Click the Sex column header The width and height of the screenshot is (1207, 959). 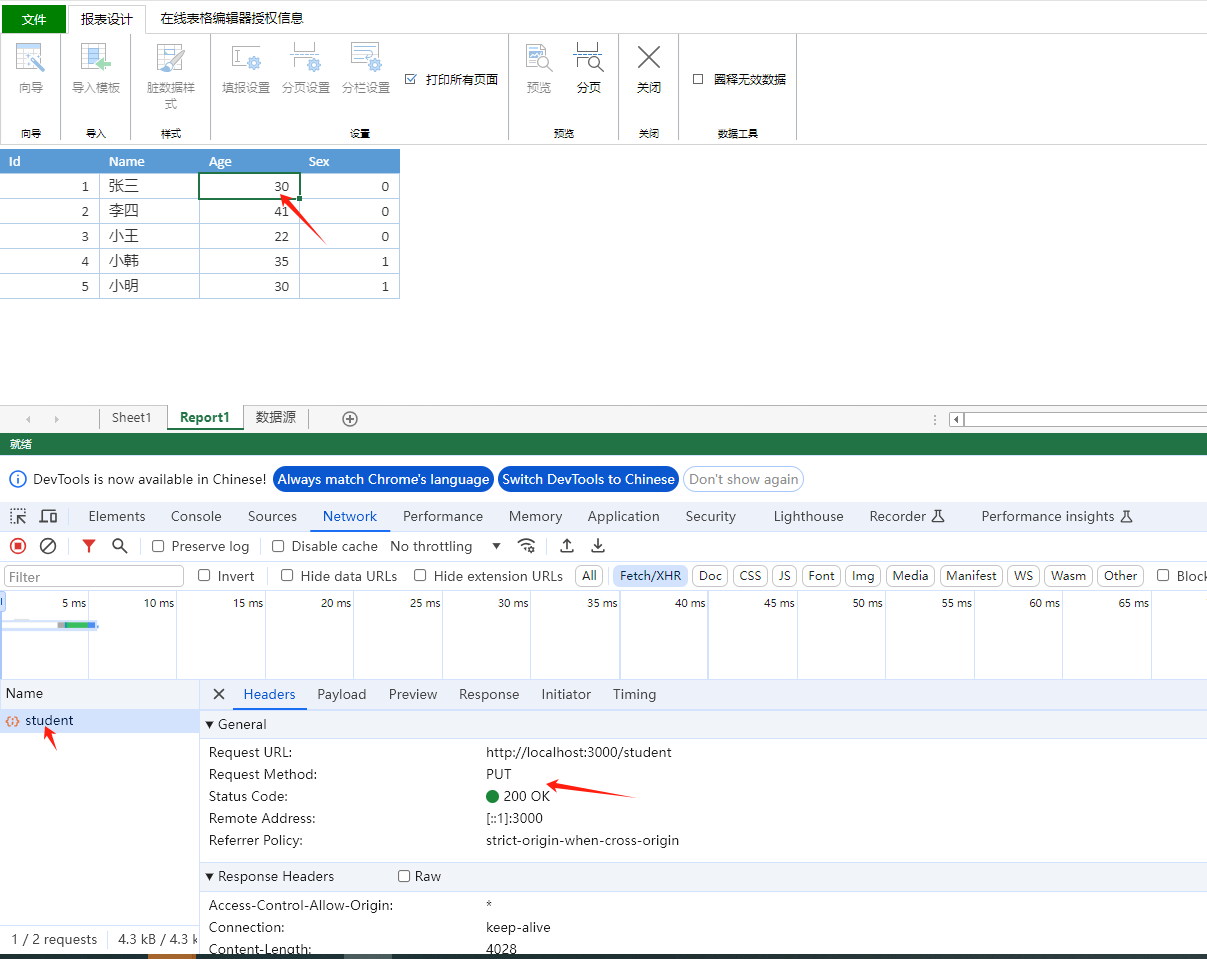point(349,161)
